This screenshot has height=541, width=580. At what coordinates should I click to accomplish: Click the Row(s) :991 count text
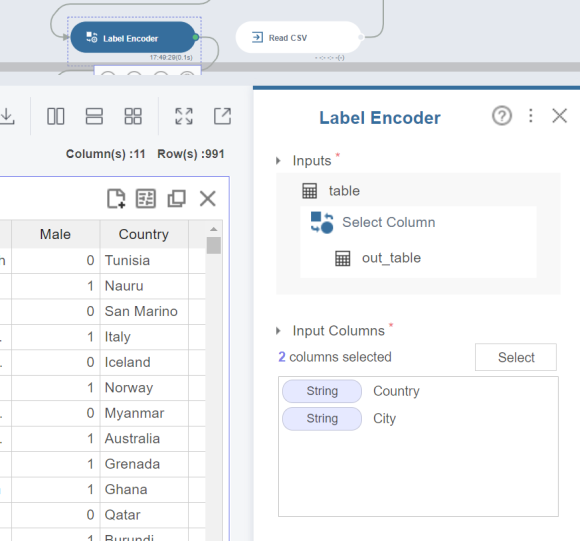click(x=191, y=154)
